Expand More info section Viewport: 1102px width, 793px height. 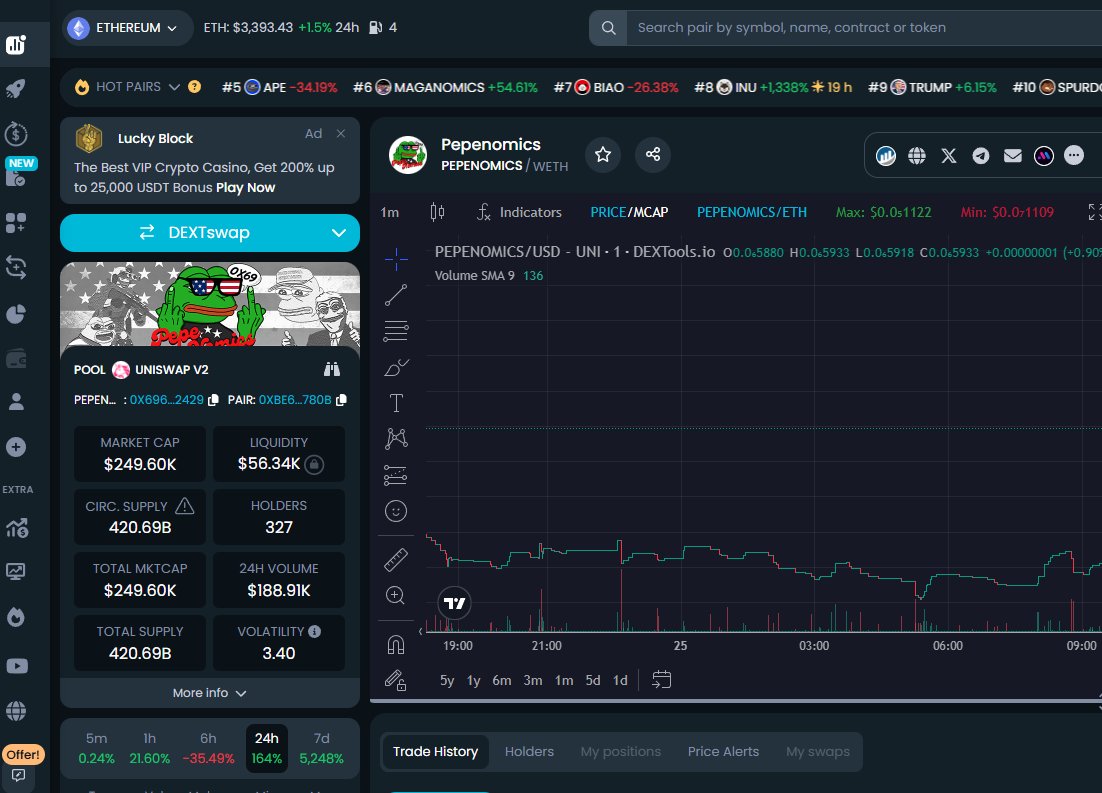pos(209,693)
